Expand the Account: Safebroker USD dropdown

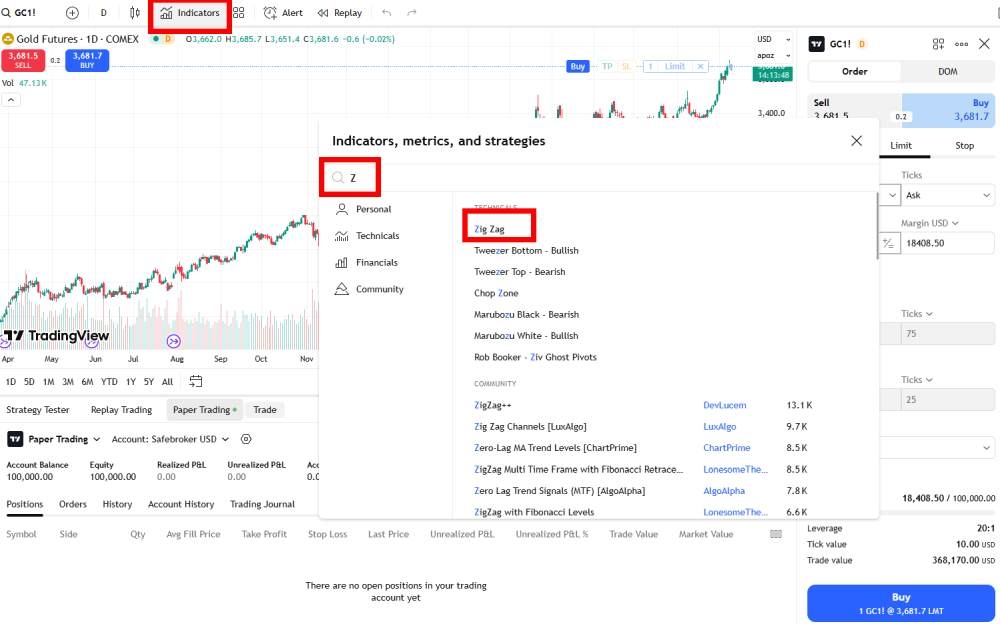pos(170,439)
